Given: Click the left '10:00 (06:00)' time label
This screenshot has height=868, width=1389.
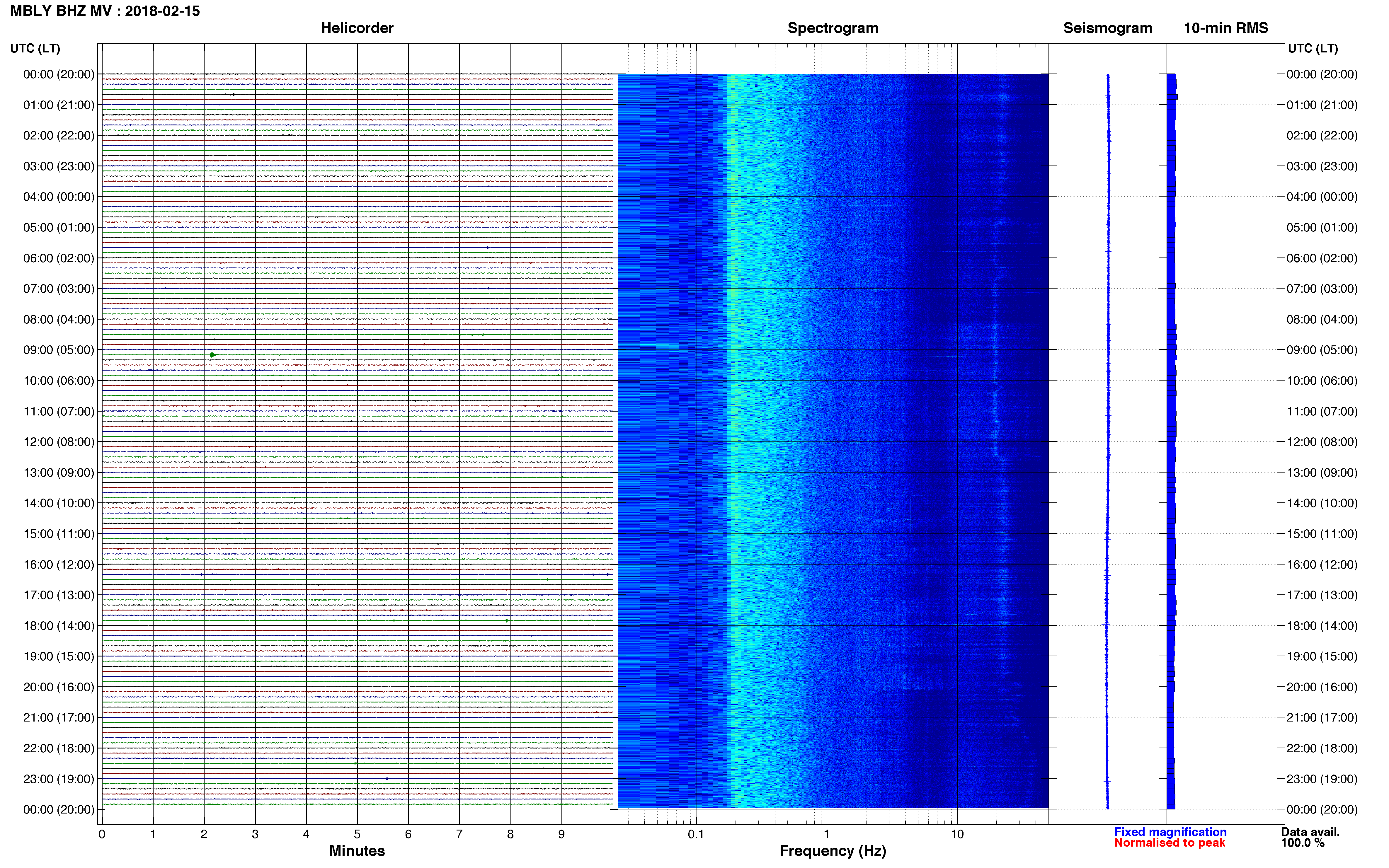Looking at the screenshot, I should pos(59,381).
